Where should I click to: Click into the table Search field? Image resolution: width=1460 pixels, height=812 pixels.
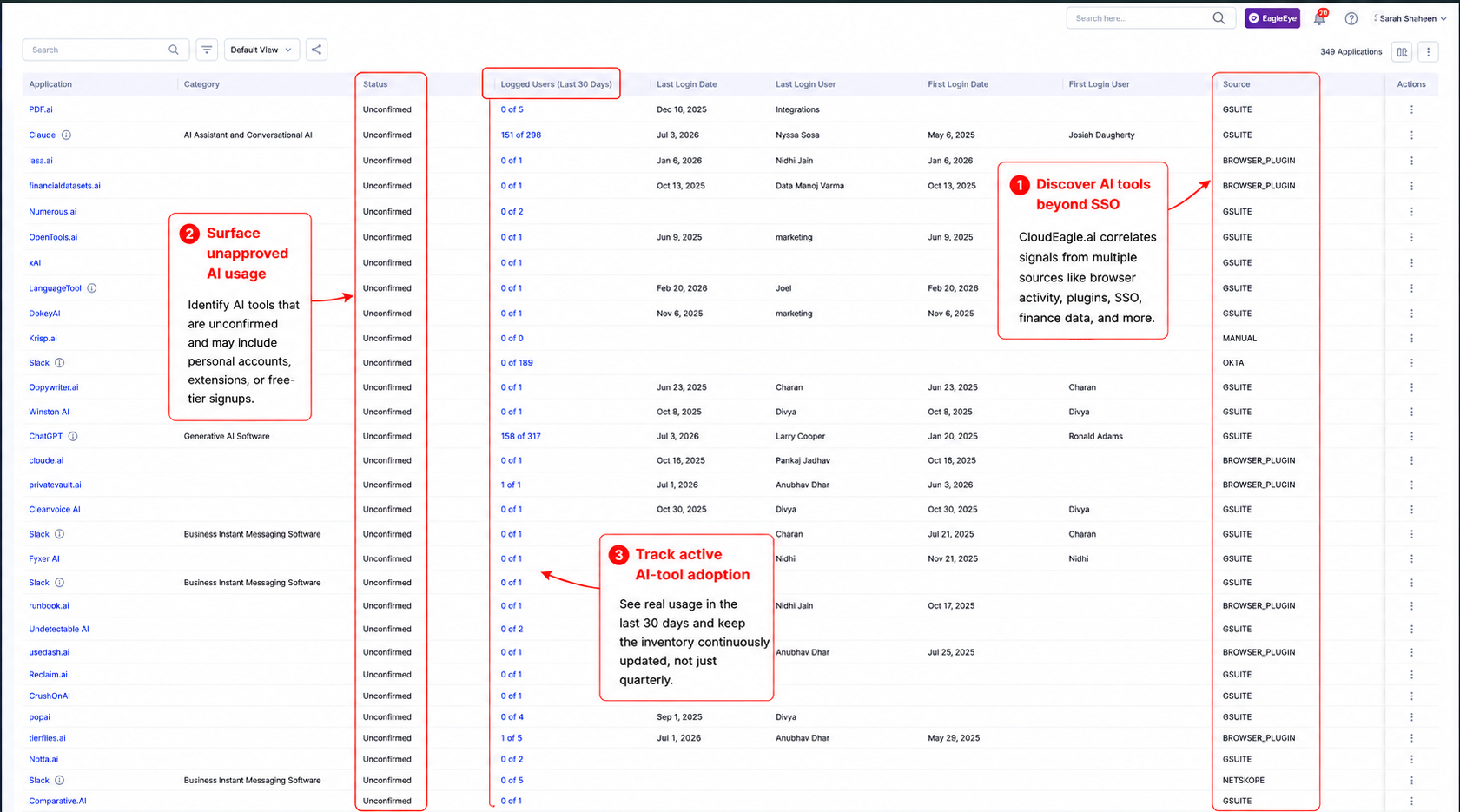(105, 50)
